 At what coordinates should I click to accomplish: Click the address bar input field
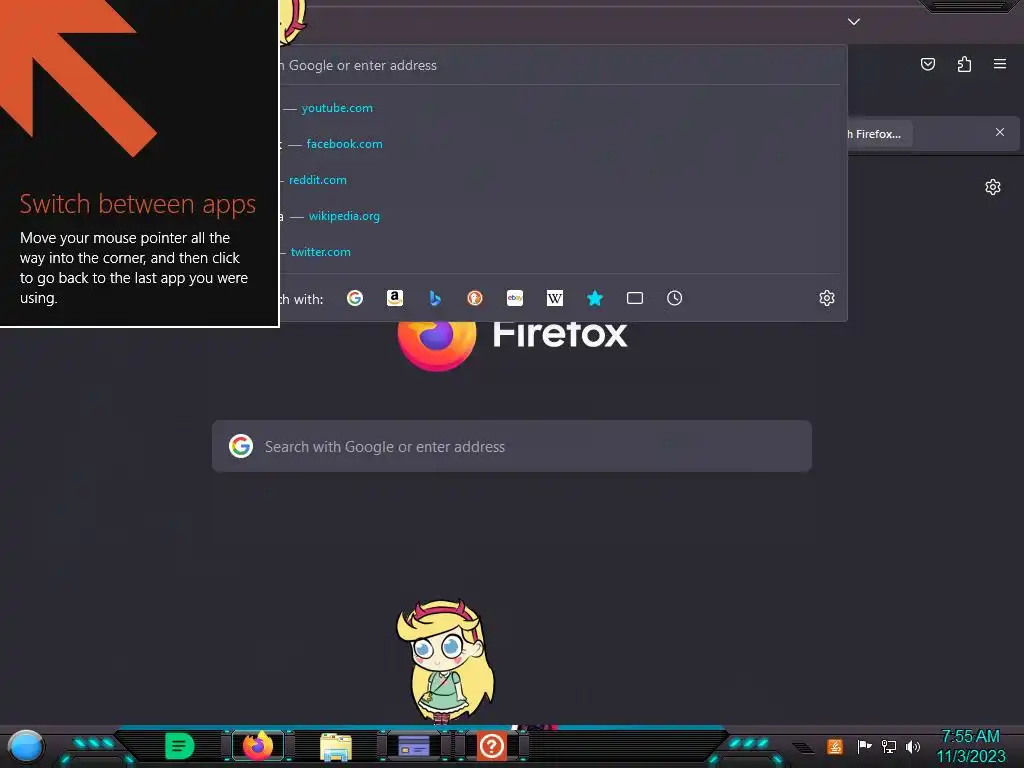click(562, 65)
